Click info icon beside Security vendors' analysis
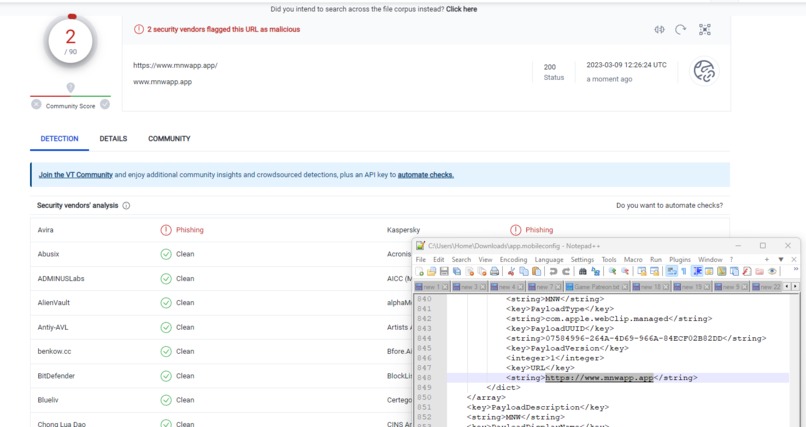This screenshot has height=427, width=806. [126, 206]
